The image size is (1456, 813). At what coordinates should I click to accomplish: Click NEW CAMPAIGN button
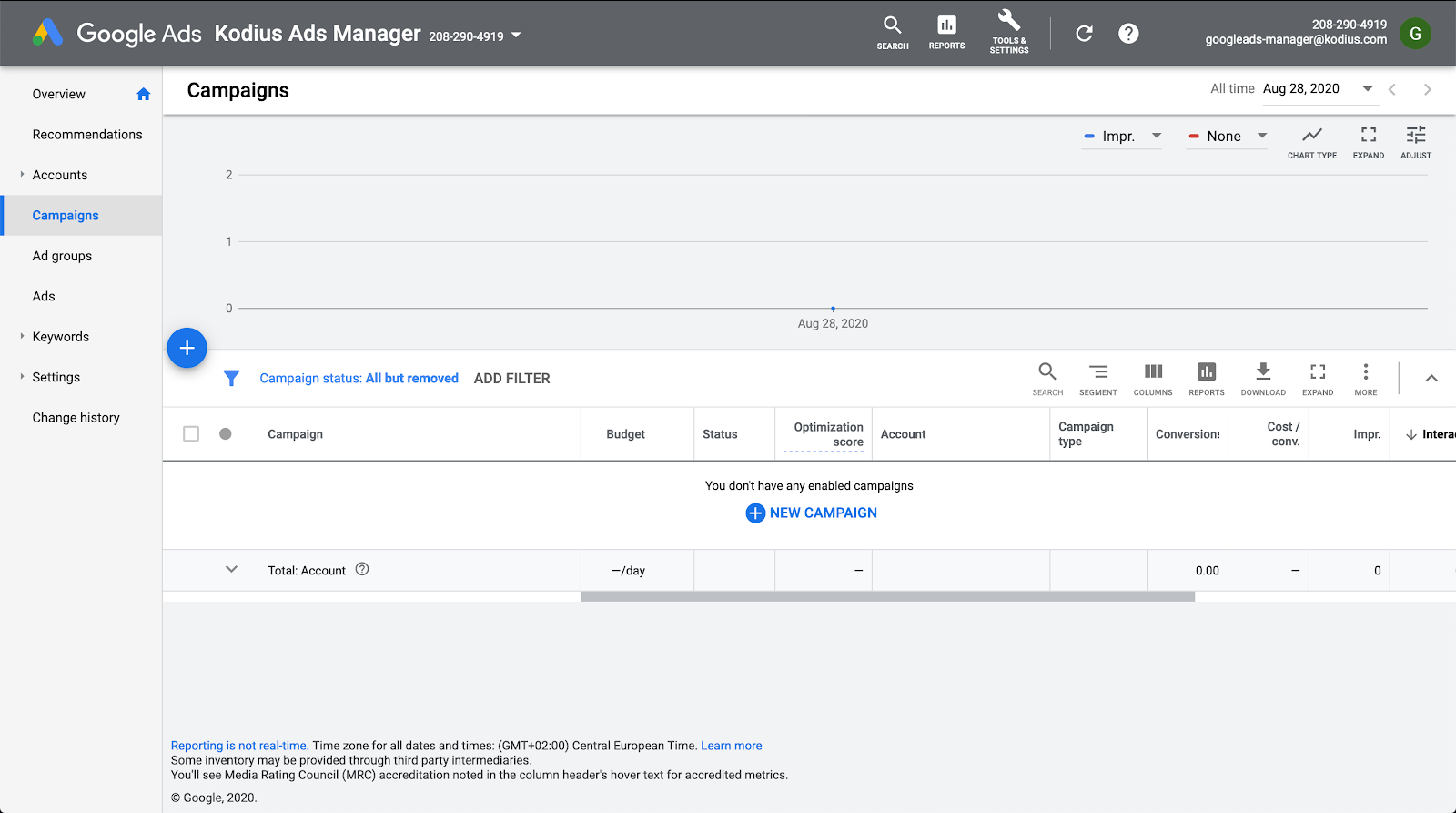tap(811, 513)
